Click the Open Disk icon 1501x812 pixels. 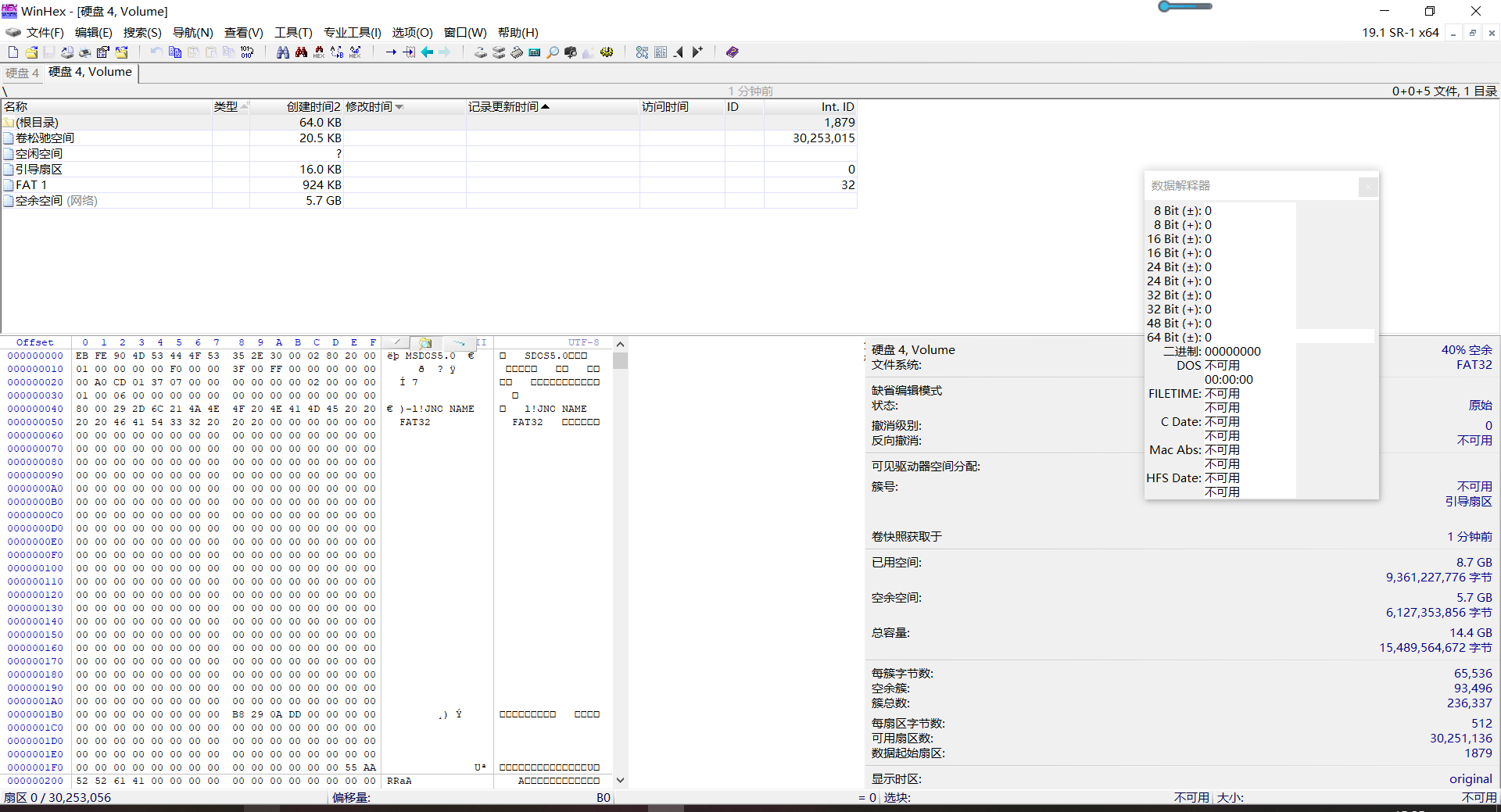(x=480, y=52)
